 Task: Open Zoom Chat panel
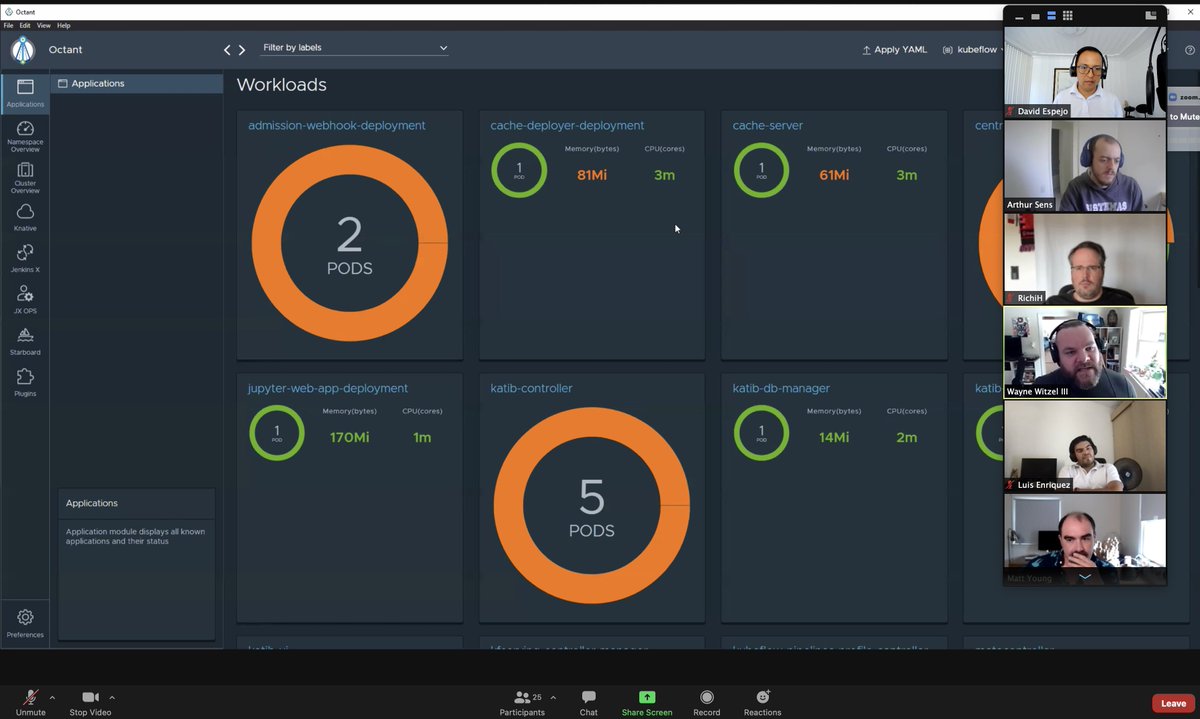coord(588,703)
